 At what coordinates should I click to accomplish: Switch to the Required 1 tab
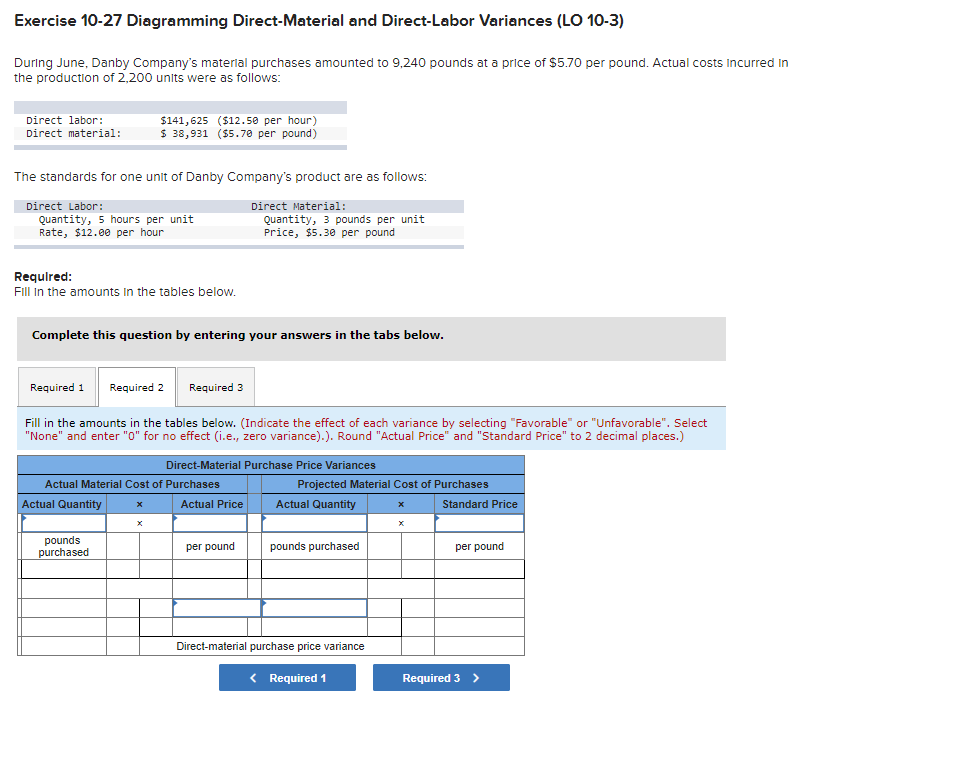(57, 387)
